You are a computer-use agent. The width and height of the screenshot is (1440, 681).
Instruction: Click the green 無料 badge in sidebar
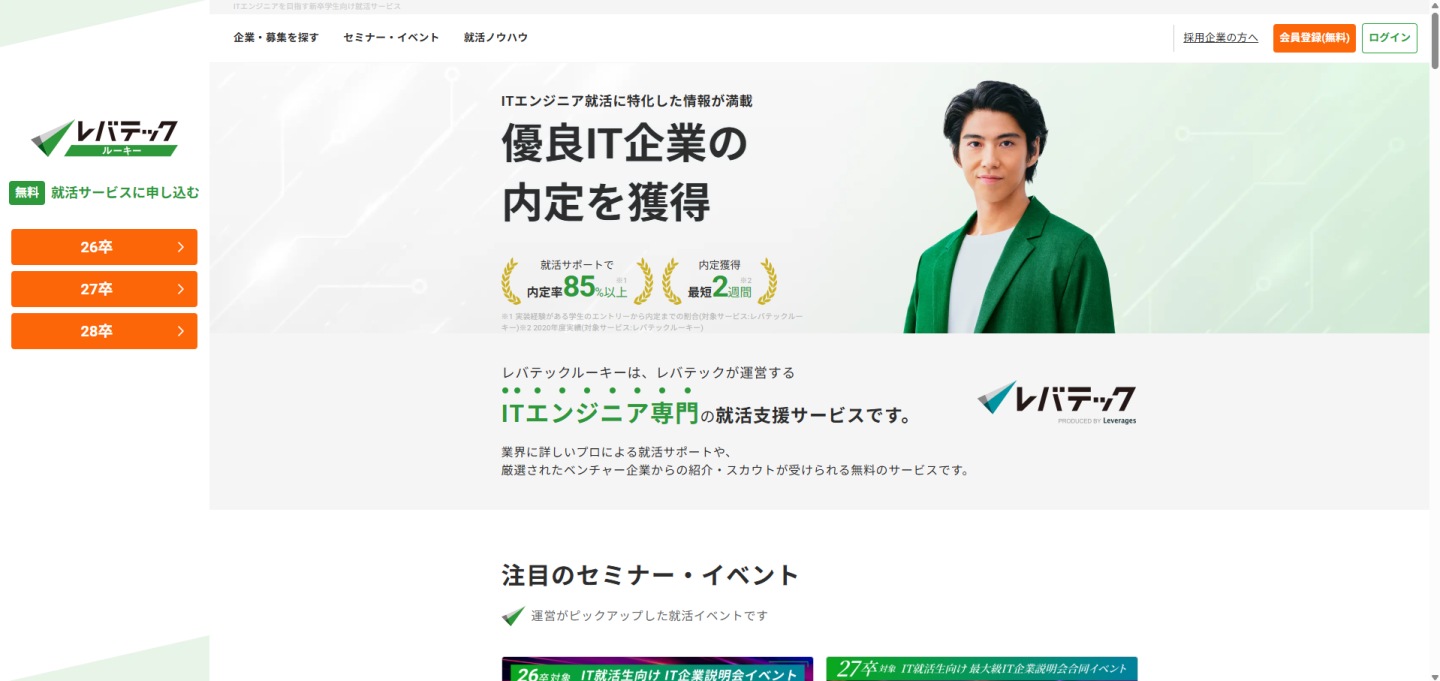[x=27, y=193]
